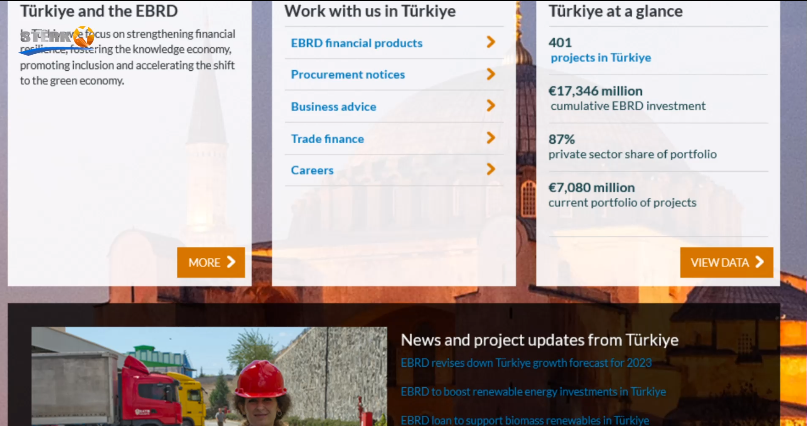Open EBRD financial products link
This screenshot has height=426, width=807.
point(357,43)
